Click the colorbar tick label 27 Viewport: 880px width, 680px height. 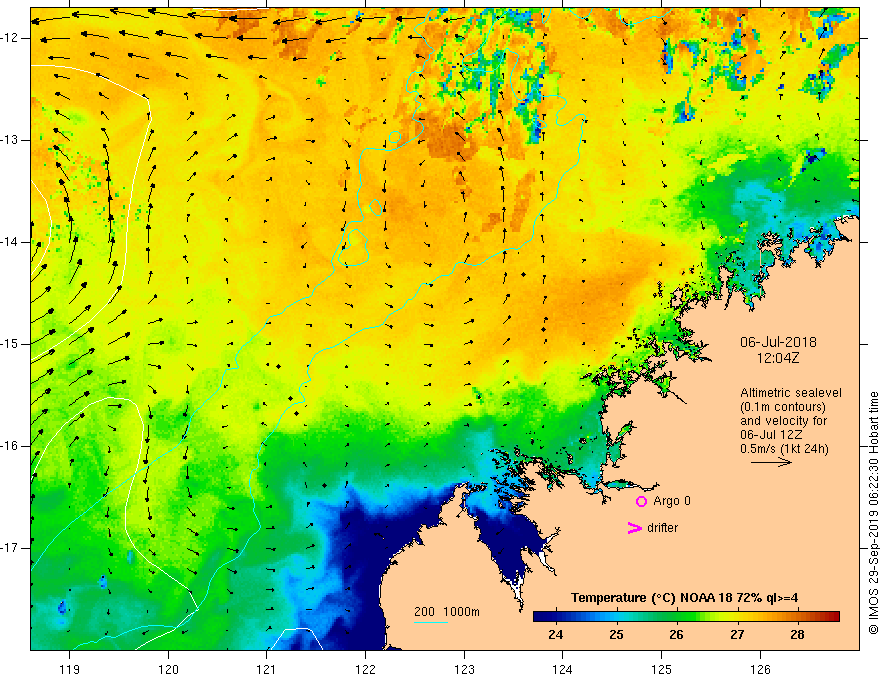(x=737, y=635)
